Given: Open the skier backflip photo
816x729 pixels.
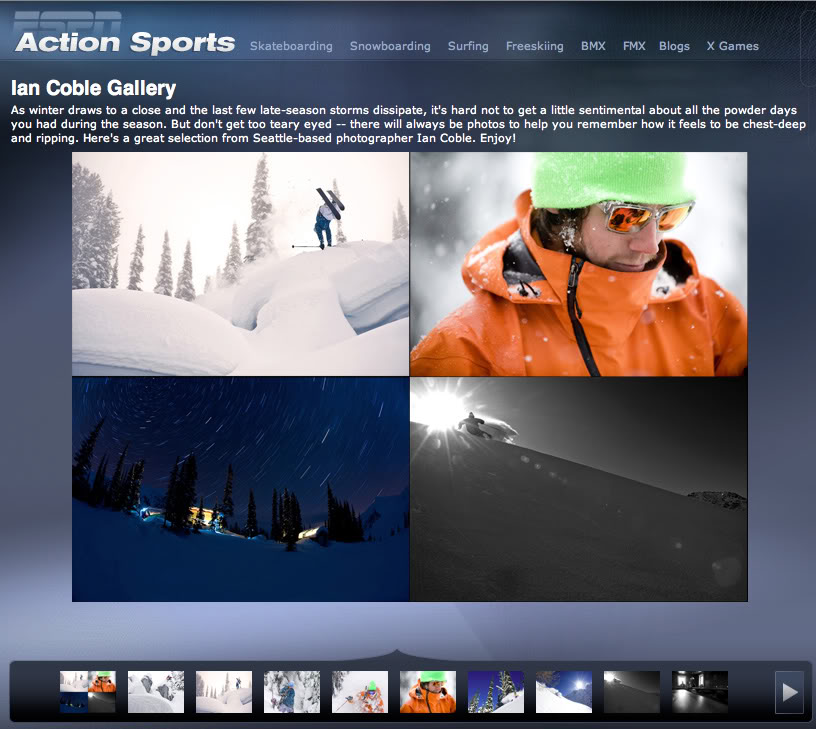Looking at the screenshot, I should [x=240, y=264].
